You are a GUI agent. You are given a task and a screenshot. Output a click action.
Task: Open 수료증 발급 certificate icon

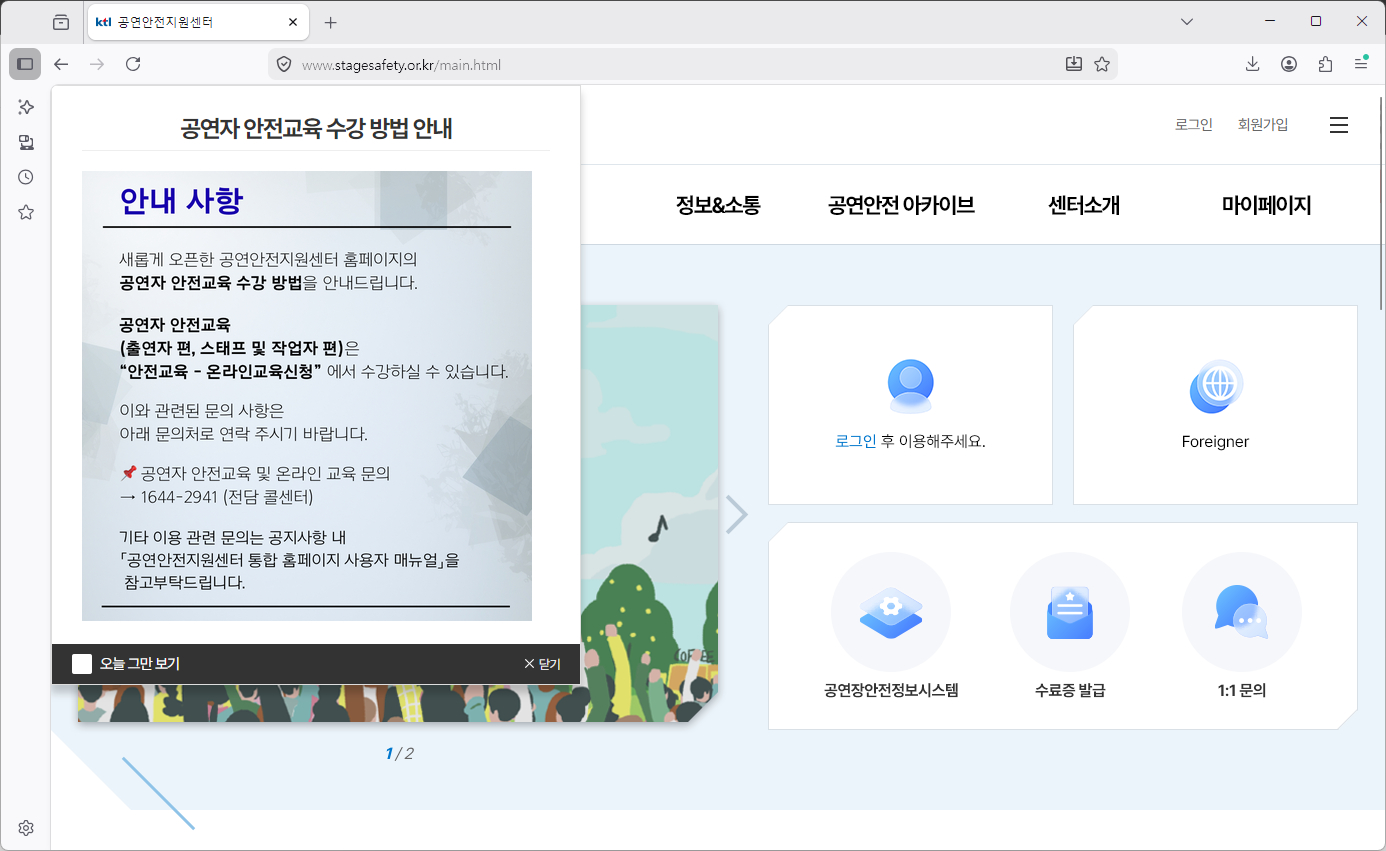click(x=1070, y=612)
